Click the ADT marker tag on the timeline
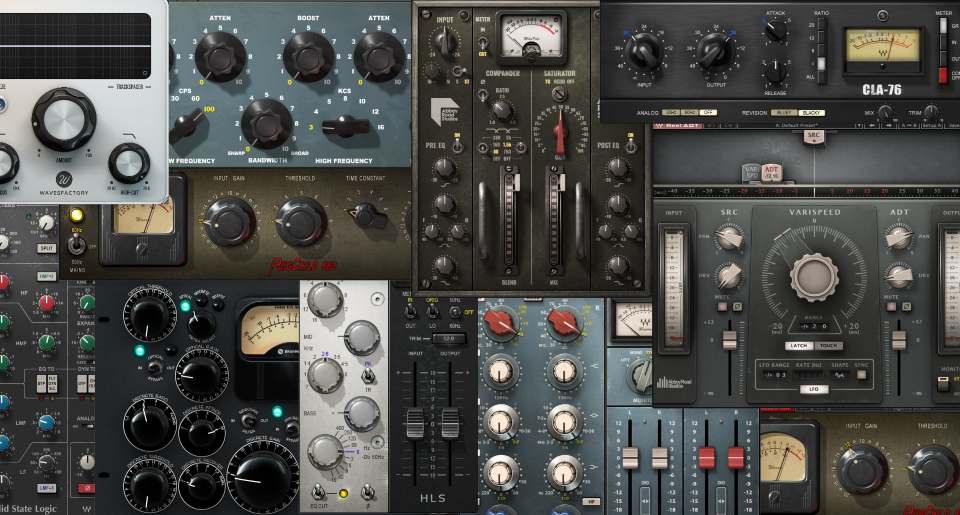960x515 pixels. point(771,171)
